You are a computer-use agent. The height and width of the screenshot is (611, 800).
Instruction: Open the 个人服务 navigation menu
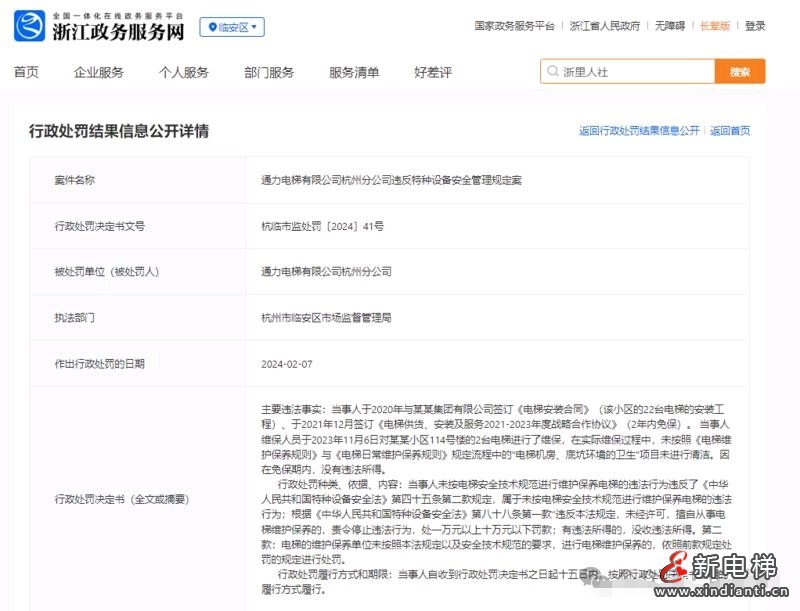click(x=184, y=72)
